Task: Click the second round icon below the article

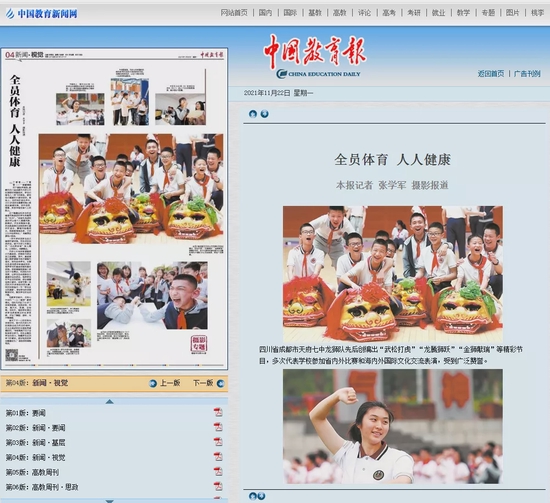Action: 261,496
